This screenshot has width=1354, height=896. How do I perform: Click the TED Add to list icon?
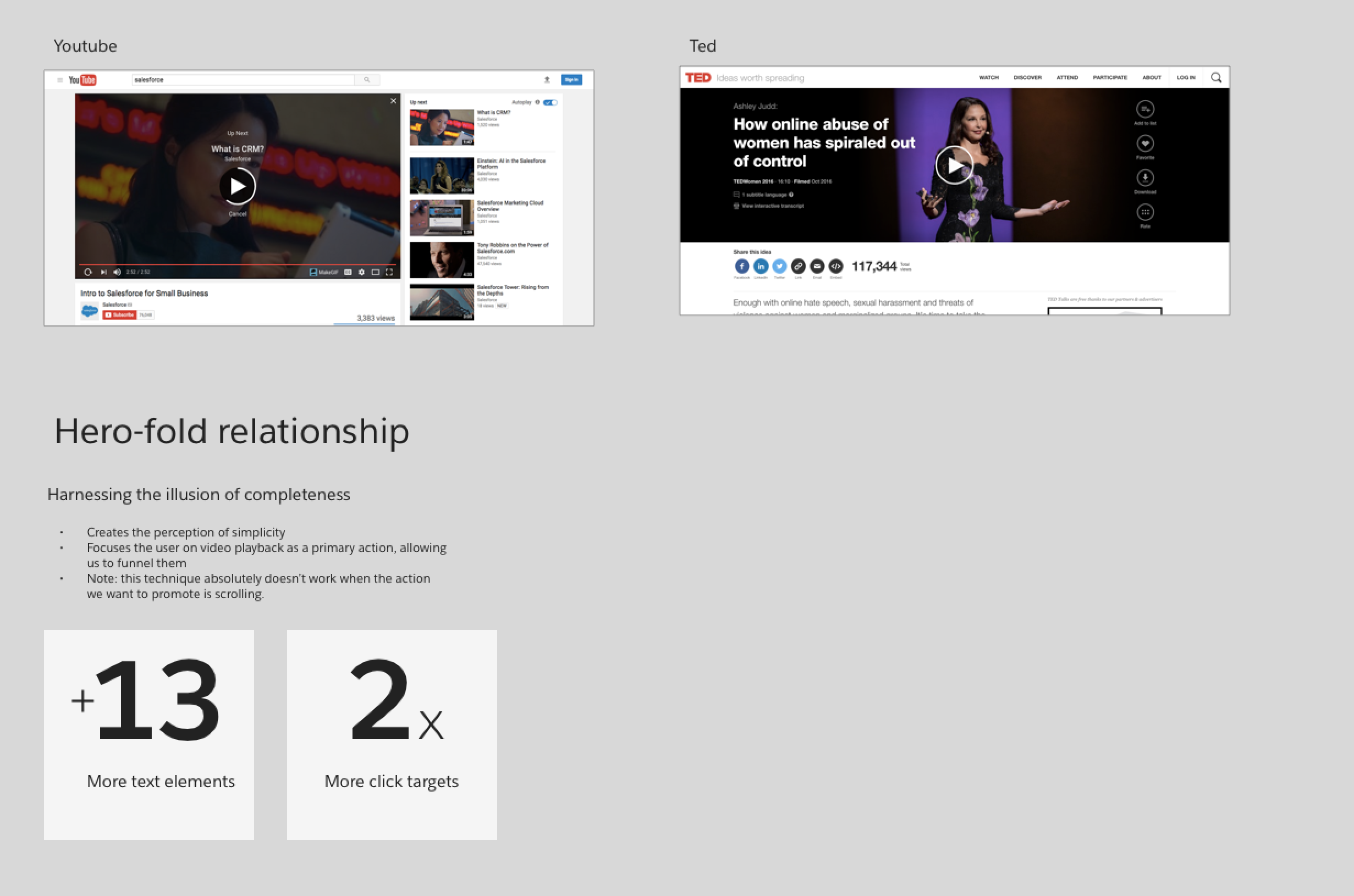1145,109
